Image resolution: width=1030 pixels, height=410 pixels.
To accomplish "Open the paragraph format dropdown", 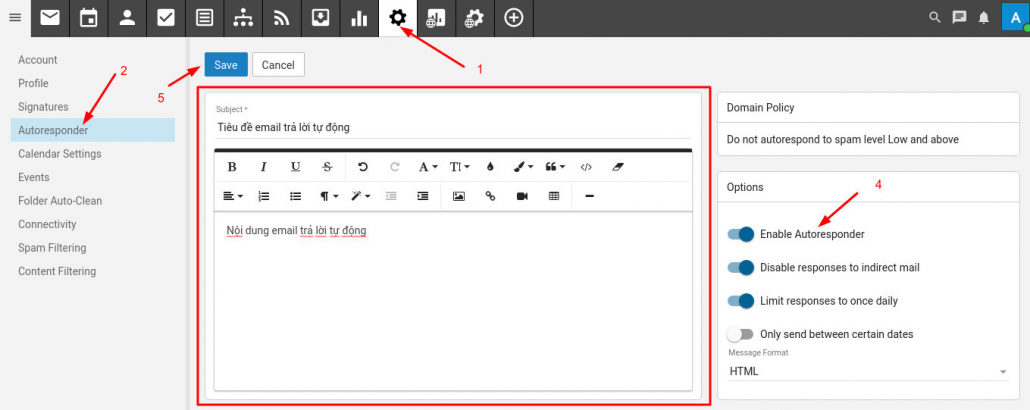I will coord(329,196).
